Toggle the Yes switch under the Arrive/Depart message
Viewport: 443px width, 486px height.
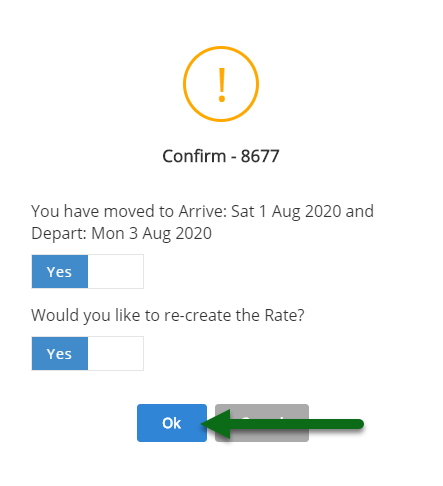(88, 272)
